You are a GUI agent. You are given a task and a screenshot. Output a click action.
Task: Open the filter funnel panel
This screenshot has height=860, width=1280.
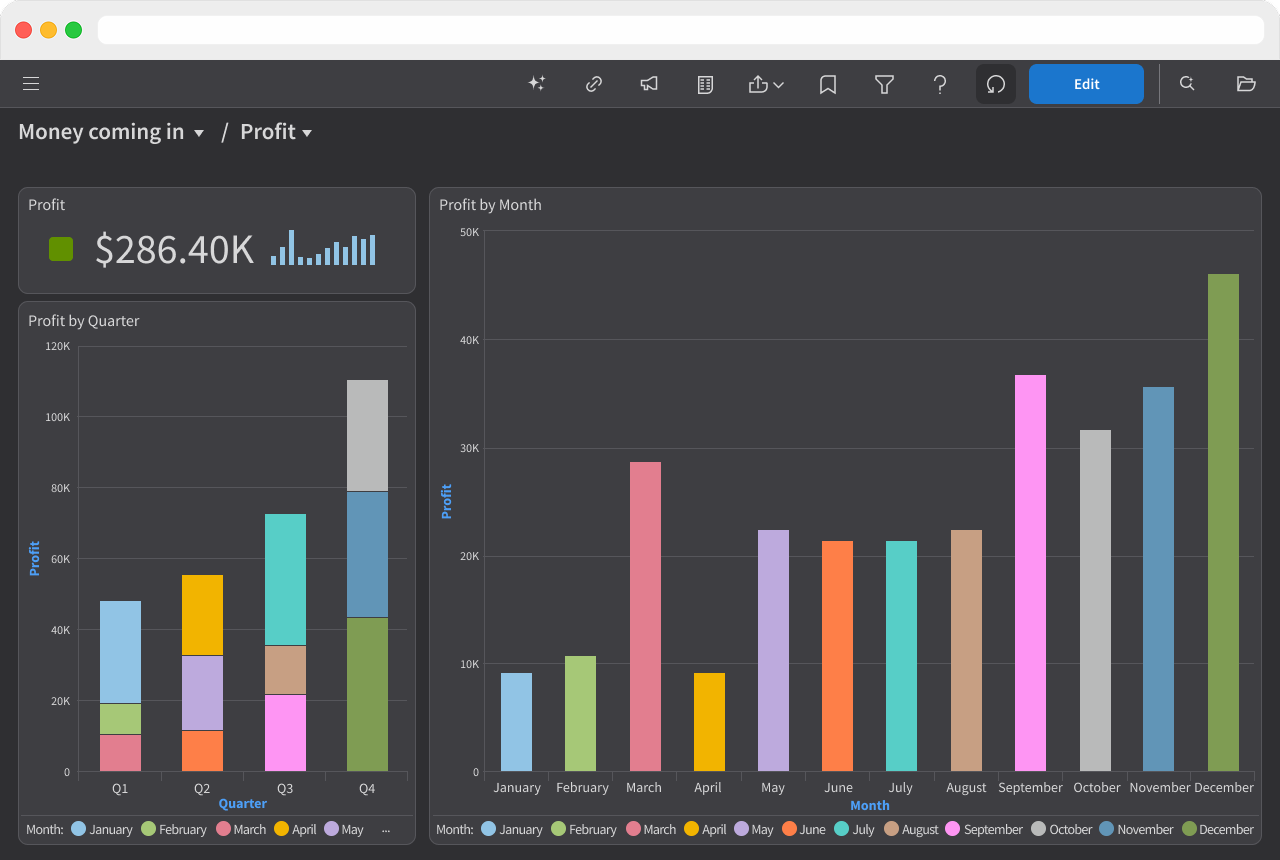pyautogui.click(x=884, y=84)
